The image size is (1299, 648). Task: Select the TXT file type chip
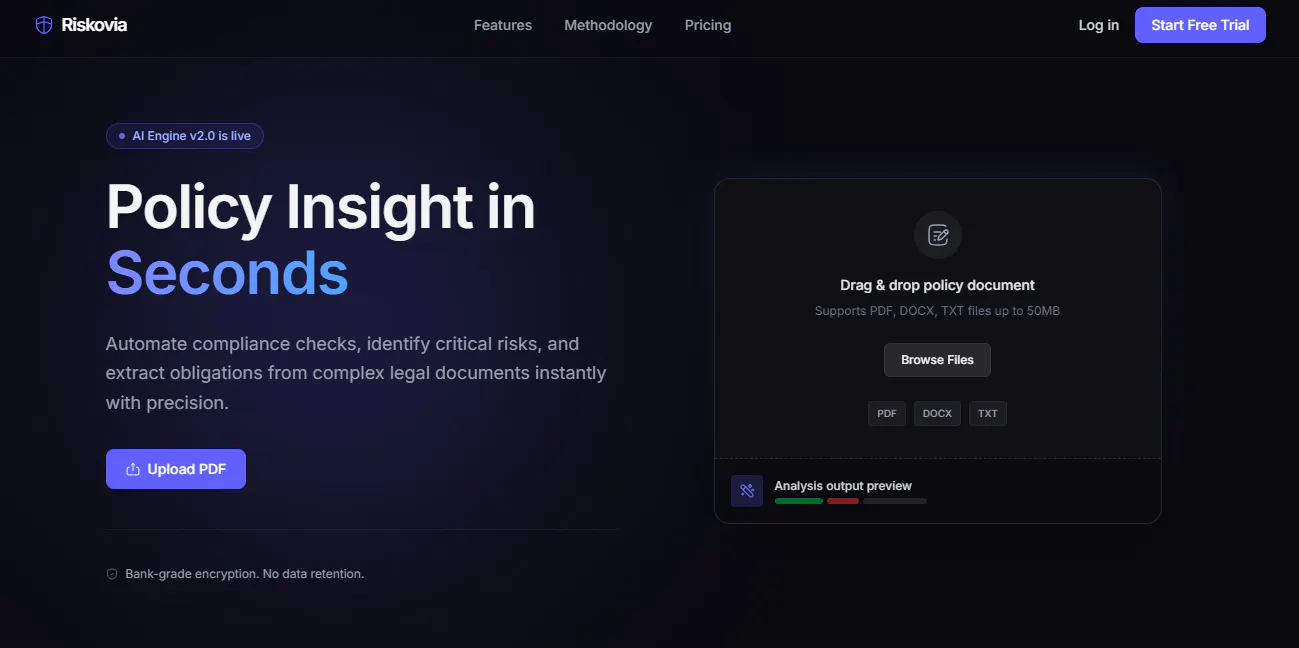click(x=988, y=414)
